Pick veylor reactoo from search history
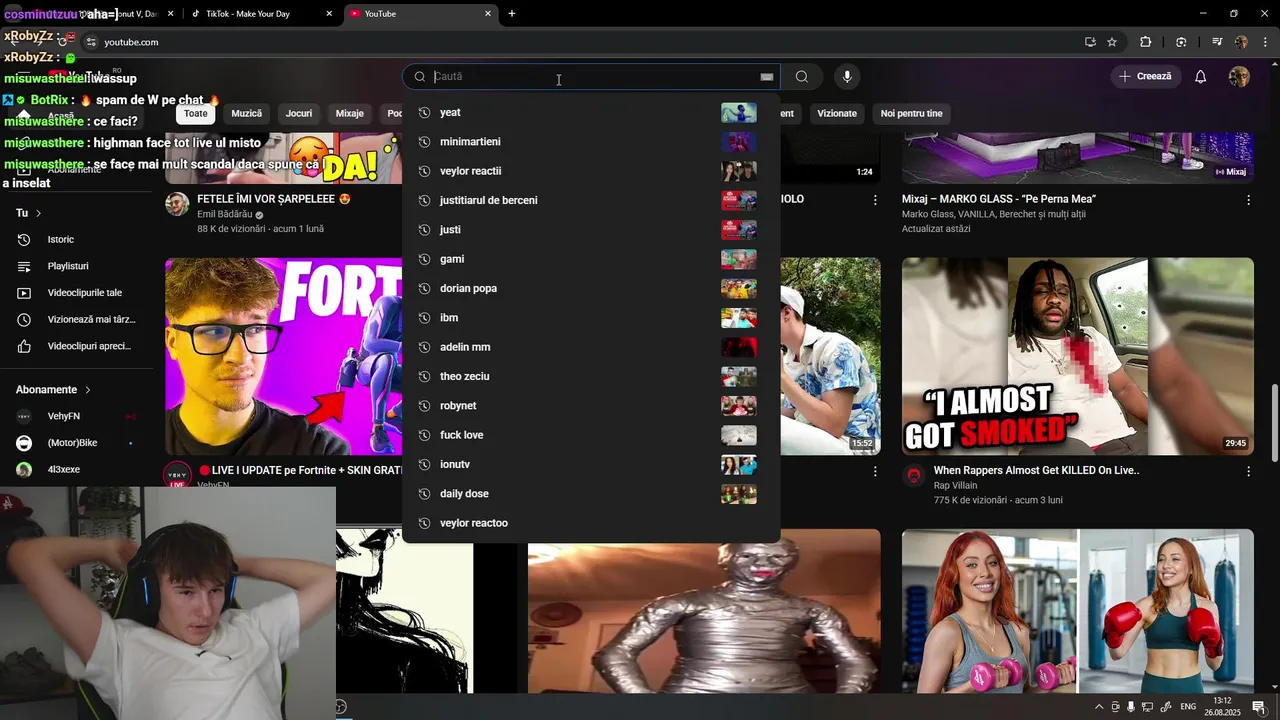Viewport: 1280px width, 720px height. point(591,523)
